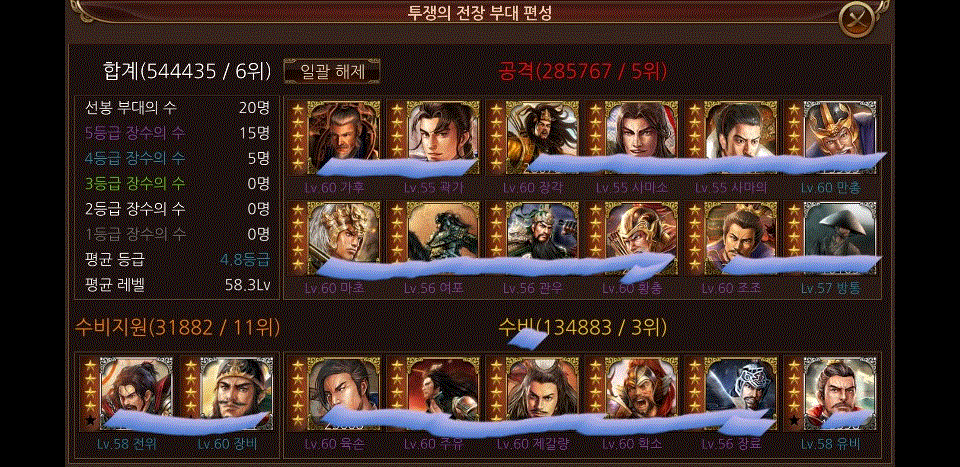The image size is (960, 467).
Task: Select the Lv.55 곽가 general portrait
Action: (434, 138)
